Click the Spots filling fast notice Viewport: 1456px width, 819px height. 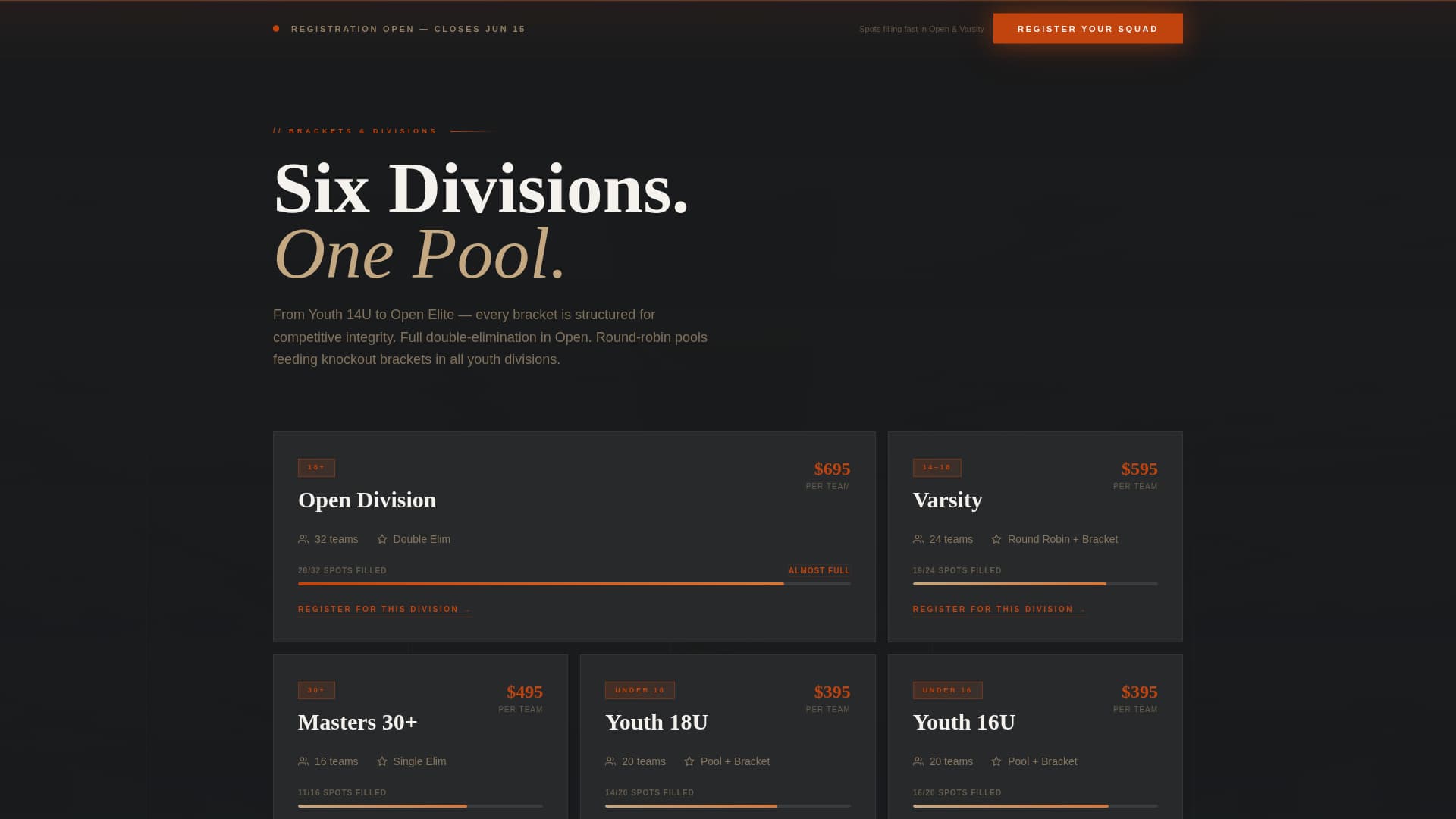click(921, 29)
